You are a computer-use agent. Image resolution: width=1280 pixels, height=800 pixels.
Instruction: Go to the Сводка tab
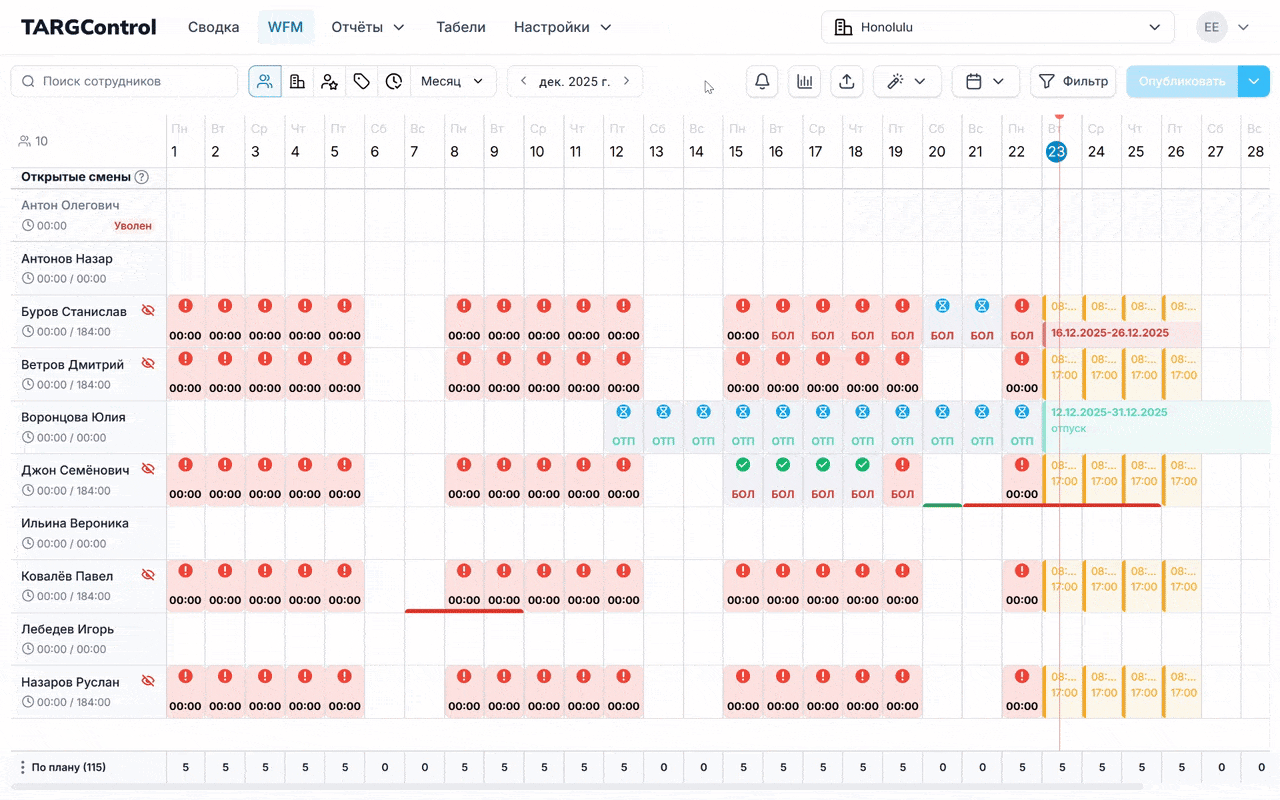(x=213, y=27)
